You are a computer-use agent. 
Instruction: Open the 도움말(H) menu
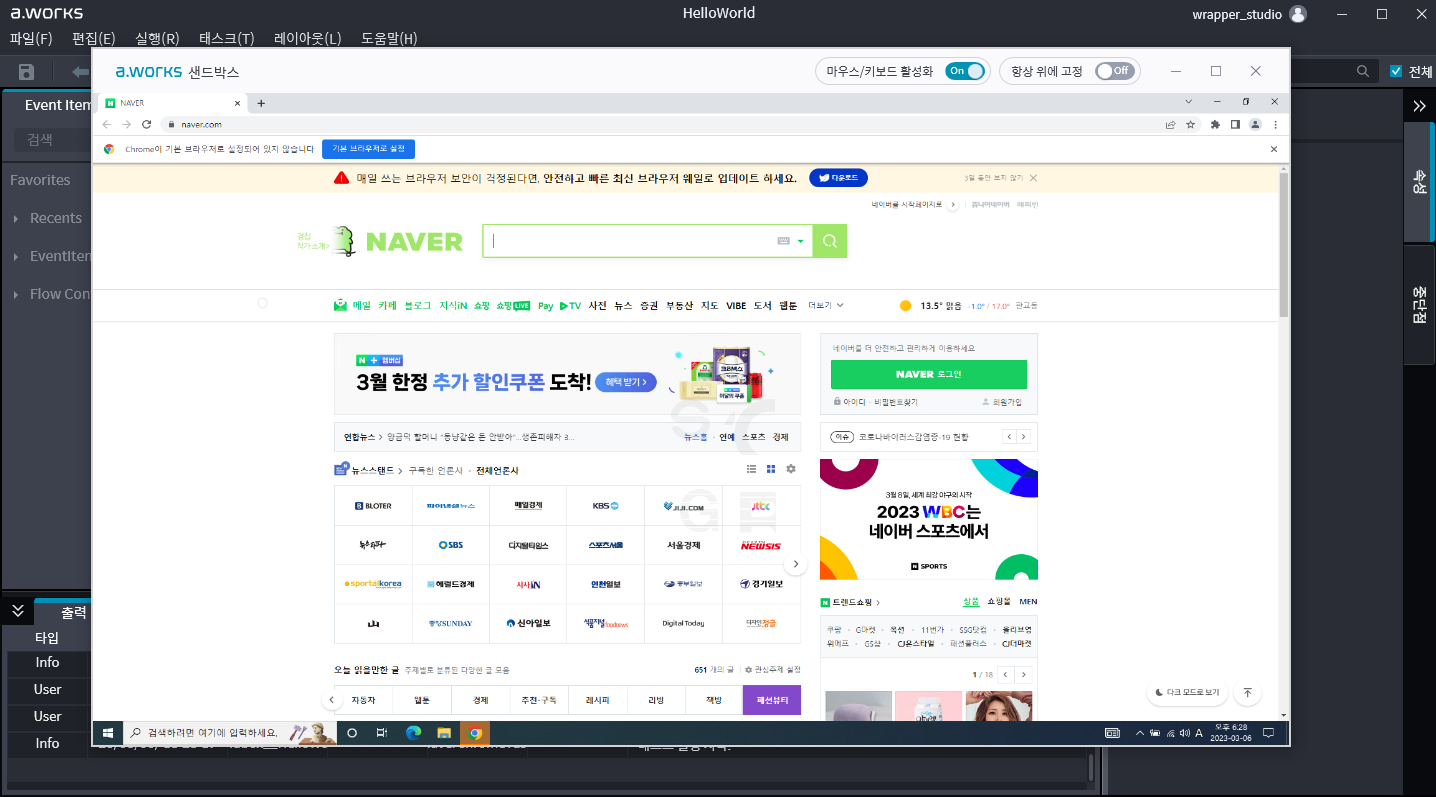[389, 38]
